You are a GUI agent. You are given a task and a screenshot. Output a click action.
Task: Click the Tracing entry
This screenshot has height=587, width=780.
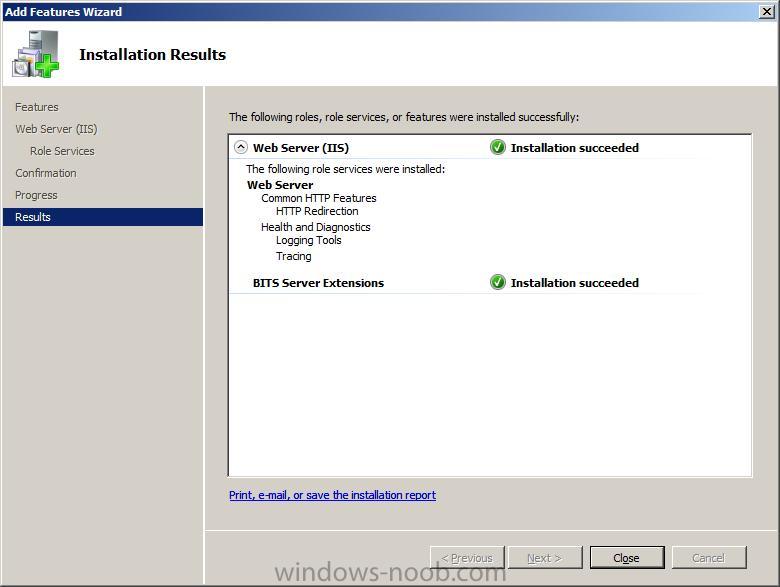294,256
